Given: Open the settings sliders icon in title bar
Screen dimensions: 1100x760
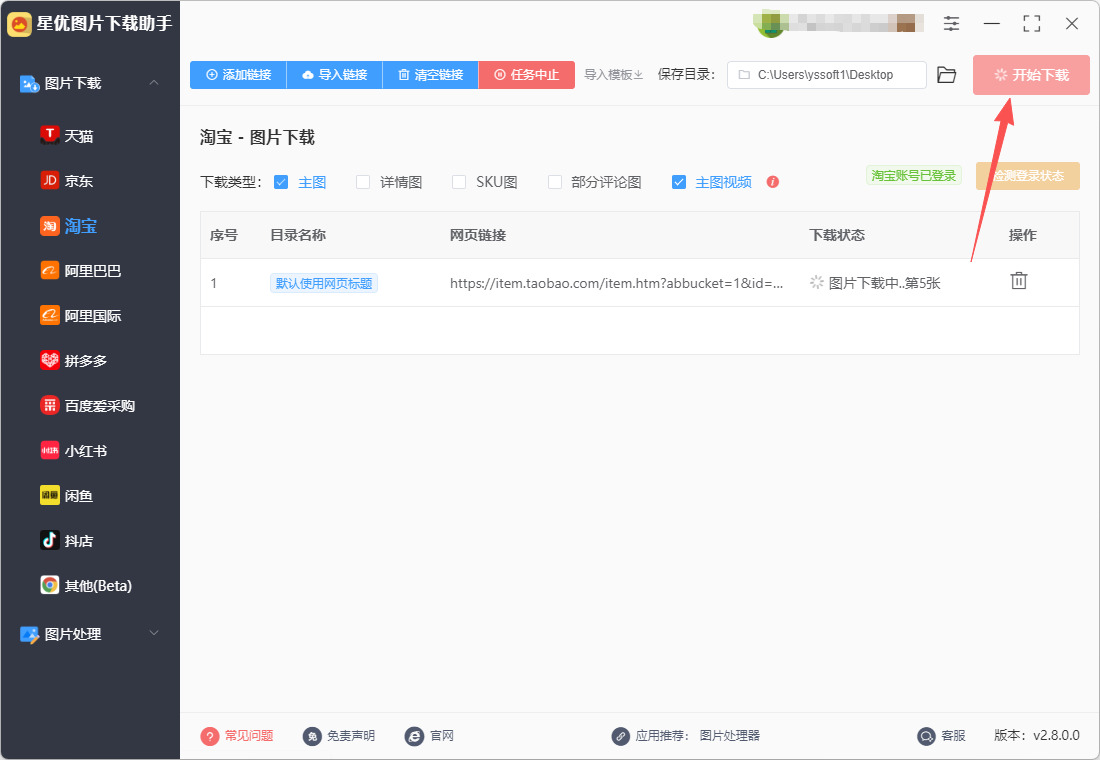Looking at the screenshot, I should click(951, 24).
